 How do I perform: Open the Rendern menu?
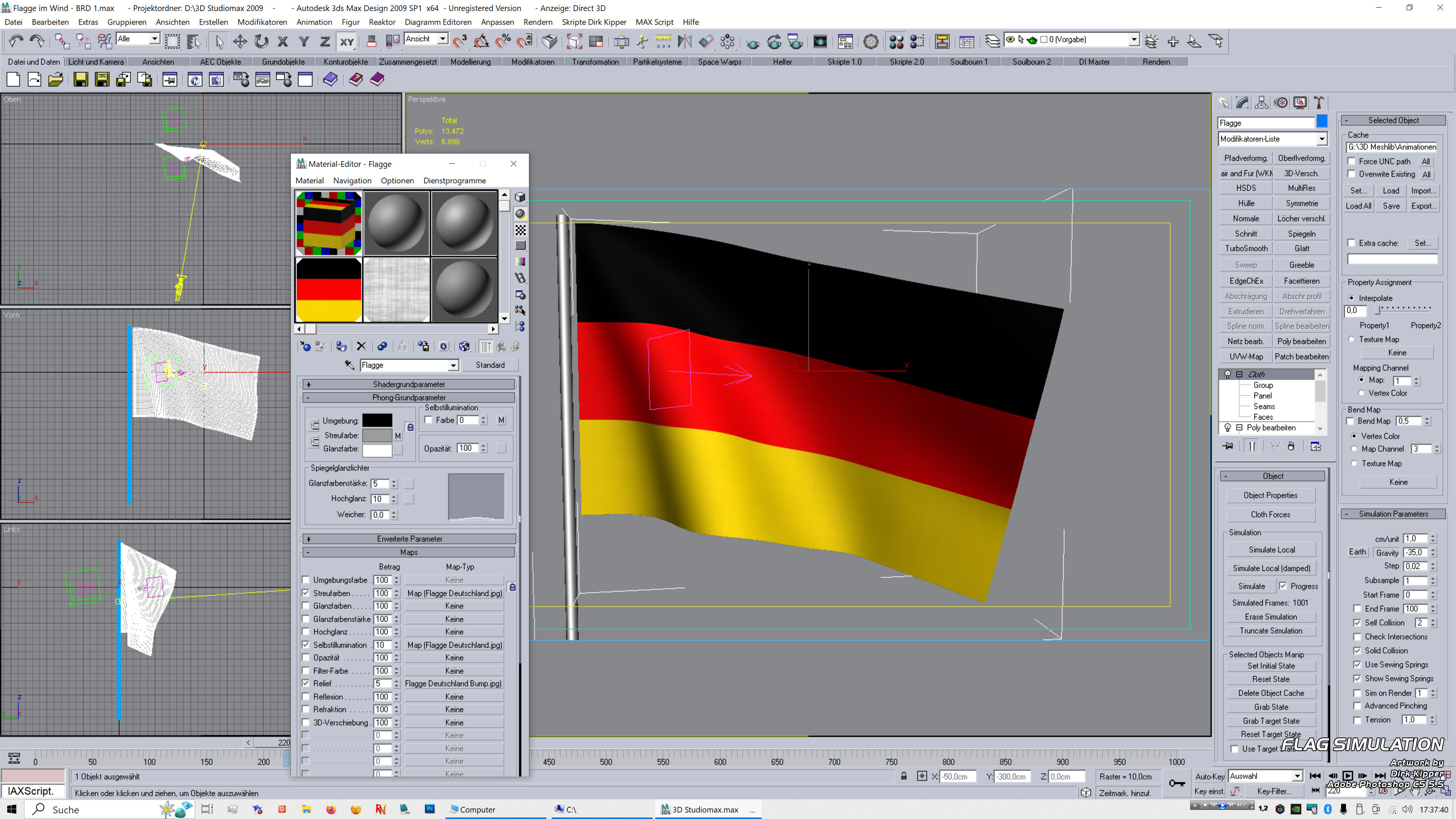point(538,22)
